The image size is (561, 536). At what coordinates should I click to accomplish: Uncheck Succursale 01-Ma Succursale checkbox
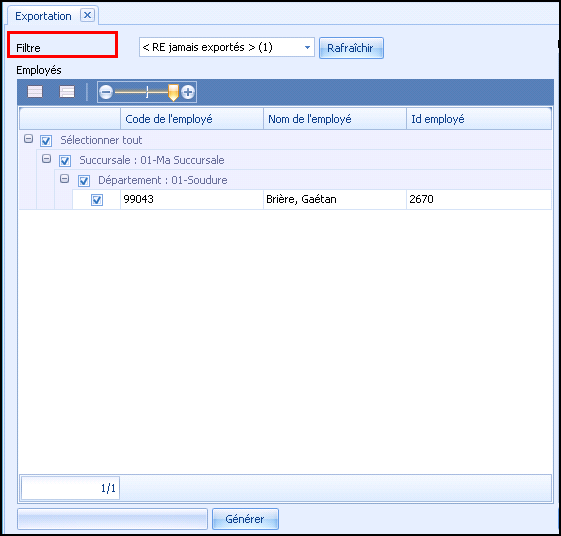coord(65,161)
